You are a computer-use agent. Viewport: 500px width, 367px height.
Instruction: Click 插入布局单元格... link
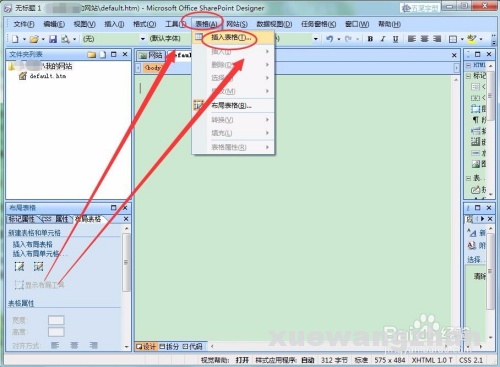click(40, 254)
